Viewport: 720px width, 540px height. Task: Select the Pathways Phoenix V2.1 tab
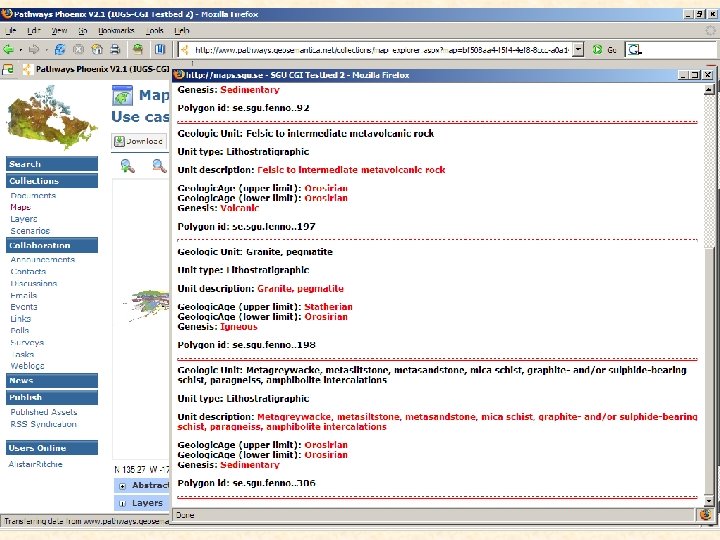tap(96, 69)
